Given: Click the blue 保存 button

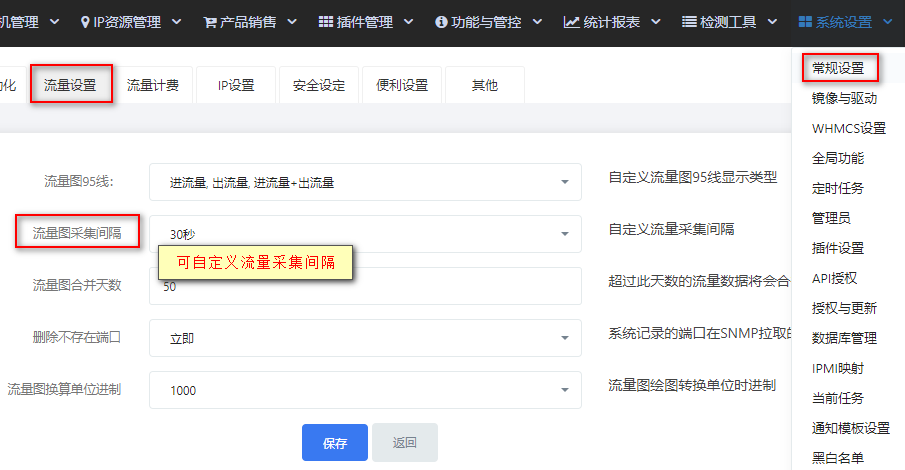Looking at the screenshot, I should [335, 442].
